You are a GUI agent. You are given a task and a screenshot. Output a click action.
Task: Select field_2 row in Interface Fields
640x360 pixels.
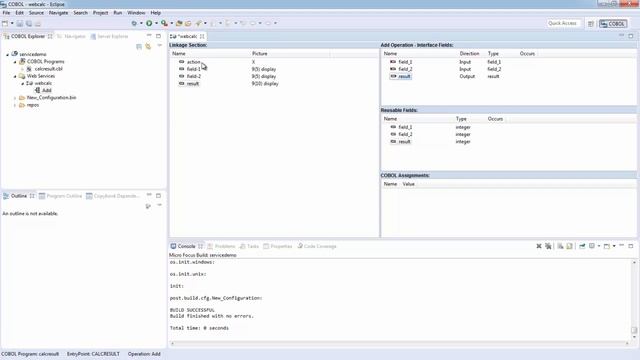click(x=508, y=69)
